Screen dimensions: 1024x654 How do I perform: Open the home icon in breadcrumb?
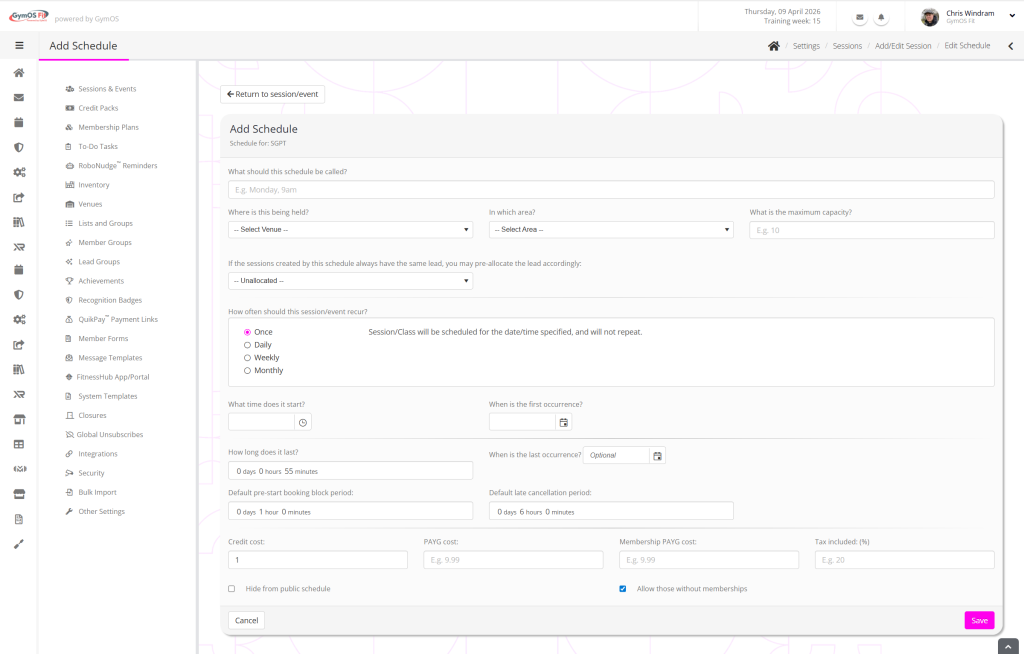(773, 46)
